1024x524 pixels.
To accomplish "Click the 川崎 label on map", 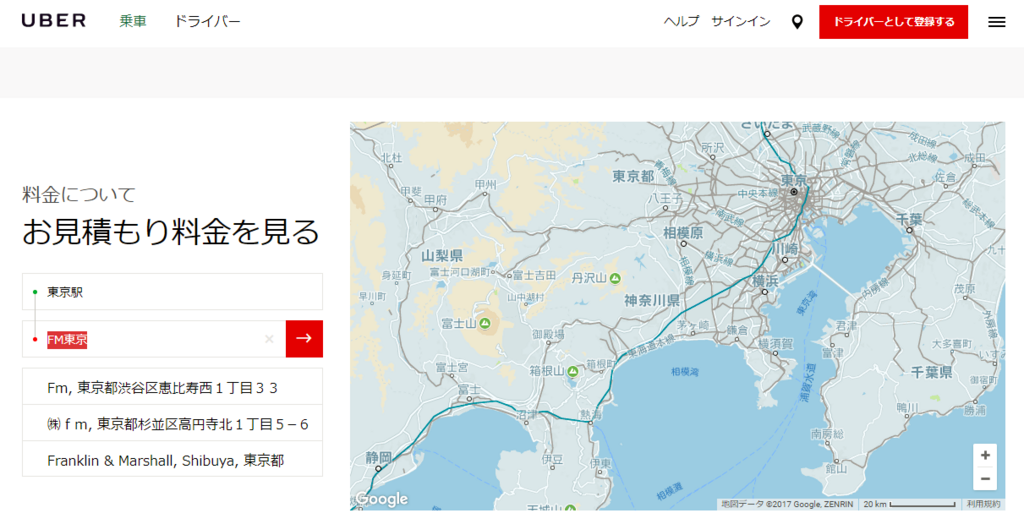I will coord(785,249).
